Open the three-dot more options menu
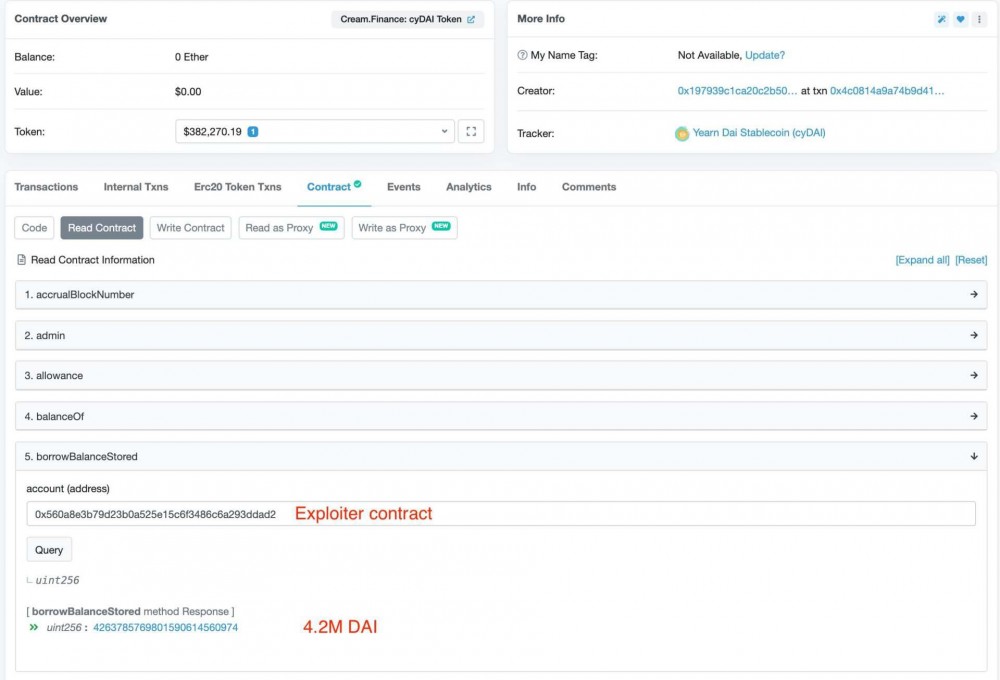The image size is (1000, 680). pos(979,19)
